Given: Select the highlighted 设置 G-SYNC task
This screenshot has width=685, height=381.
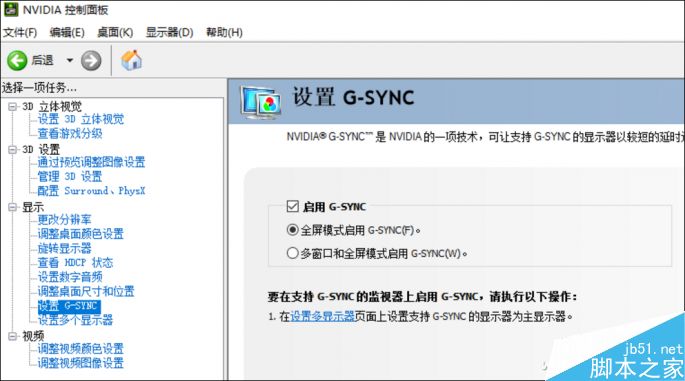Looking at the screenshot, I should [69, 305].
